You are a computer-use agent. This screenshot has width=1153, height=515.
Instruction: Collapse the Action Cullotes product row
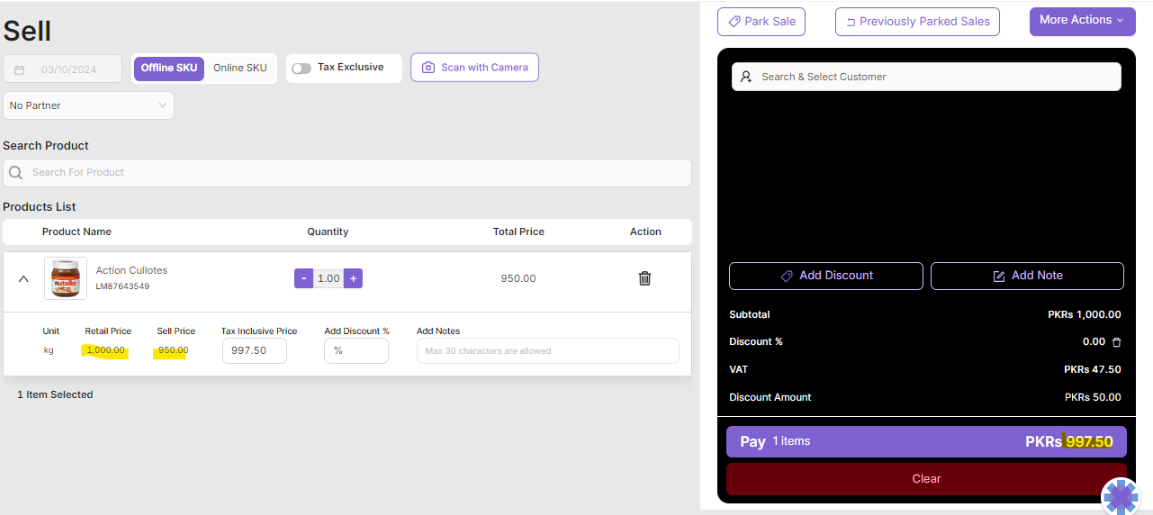(x=24, y=279)
